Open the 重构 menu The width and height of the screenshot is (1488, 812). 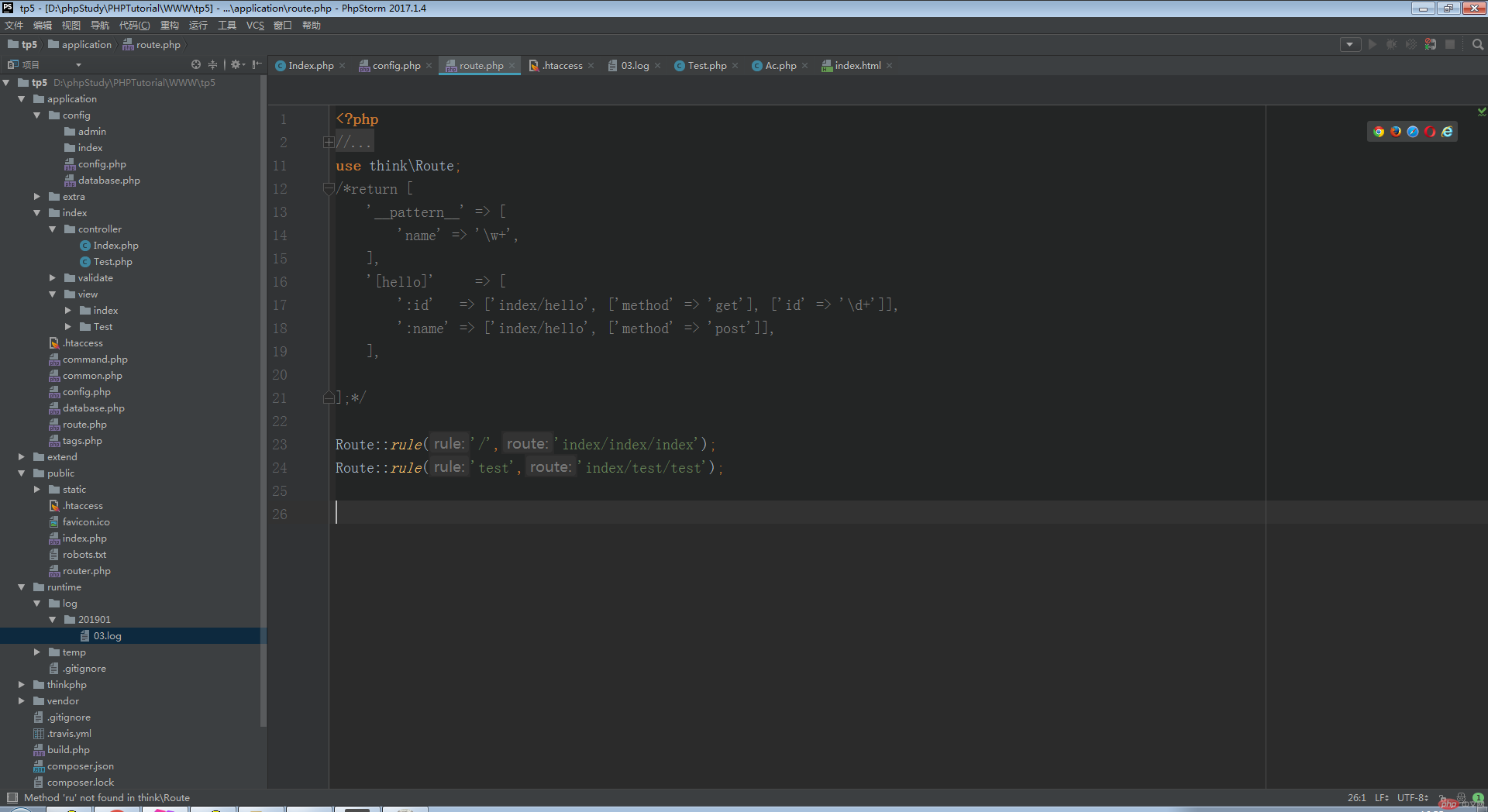pyautogui.click(x=169, y=26)
